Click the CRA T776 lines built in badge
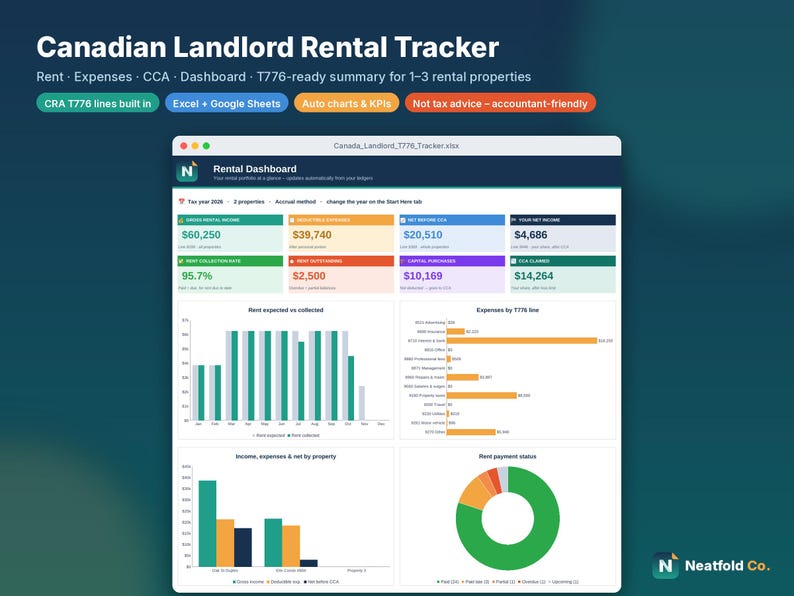 (98, 103)
